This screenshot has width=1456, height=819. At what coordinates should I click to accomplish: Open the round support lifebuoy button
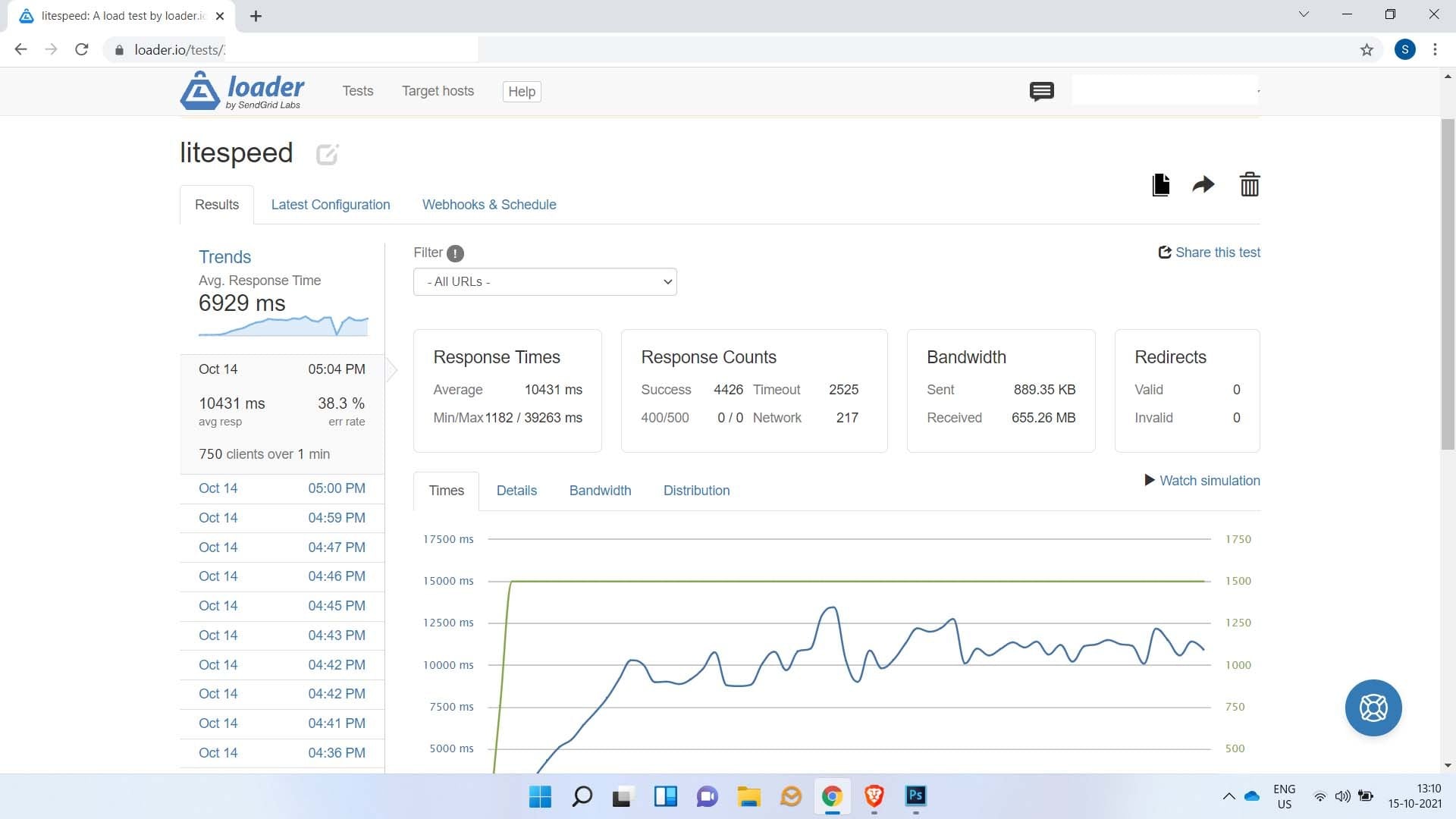point(1373,708)
